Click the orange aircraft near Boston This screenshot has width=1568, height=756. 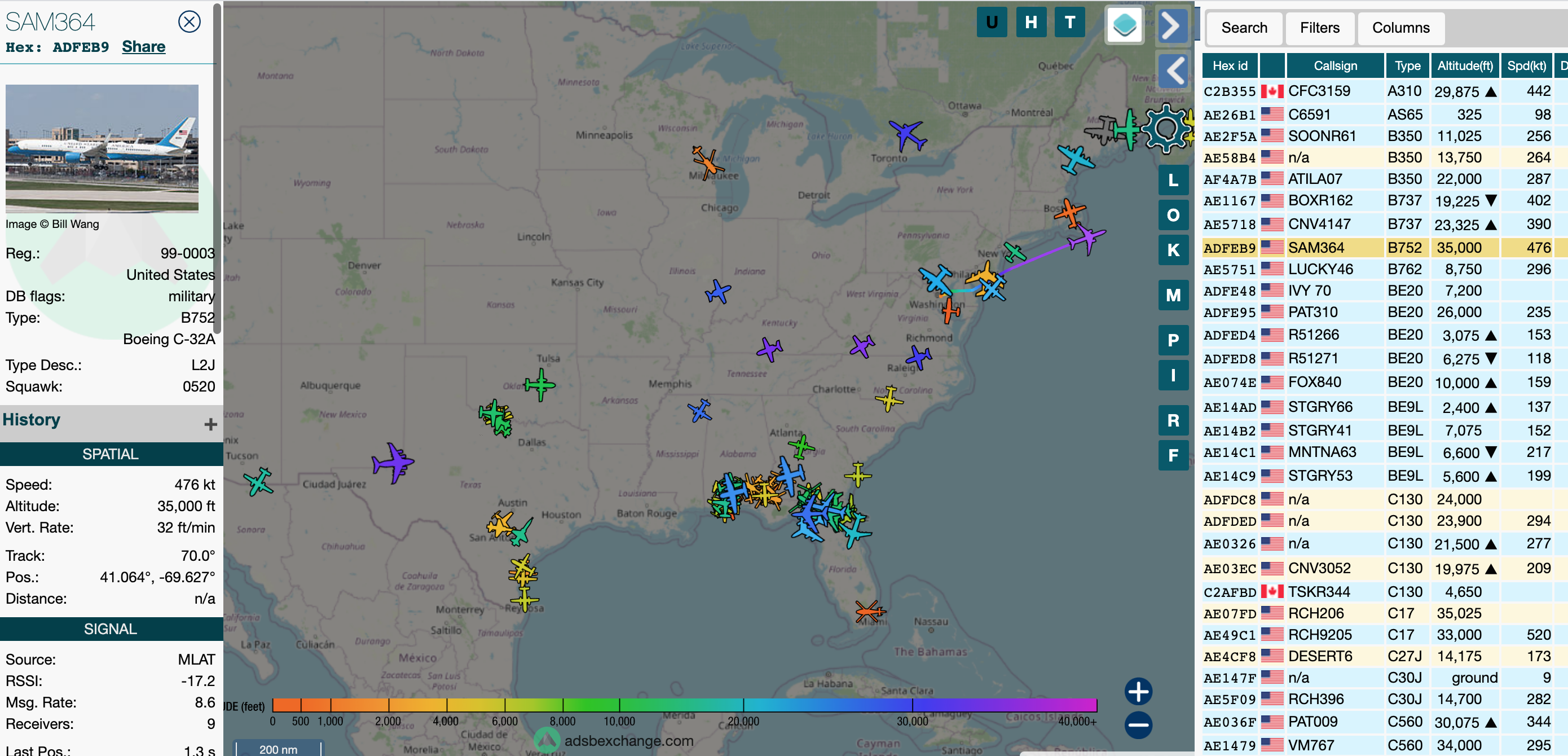[x=1069, y=213]
